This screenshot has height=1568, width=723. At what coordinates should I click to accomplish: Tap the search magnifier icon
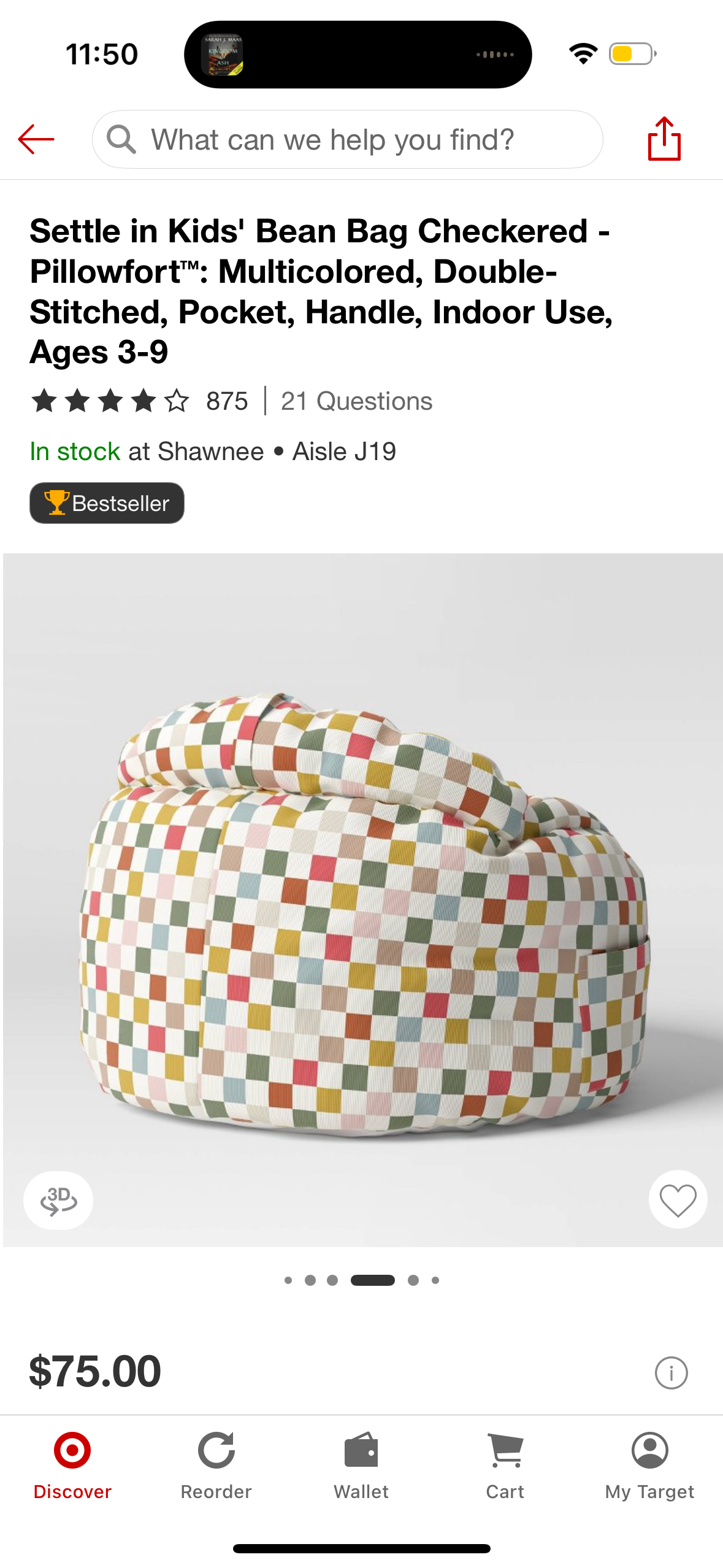click(121, 139)
